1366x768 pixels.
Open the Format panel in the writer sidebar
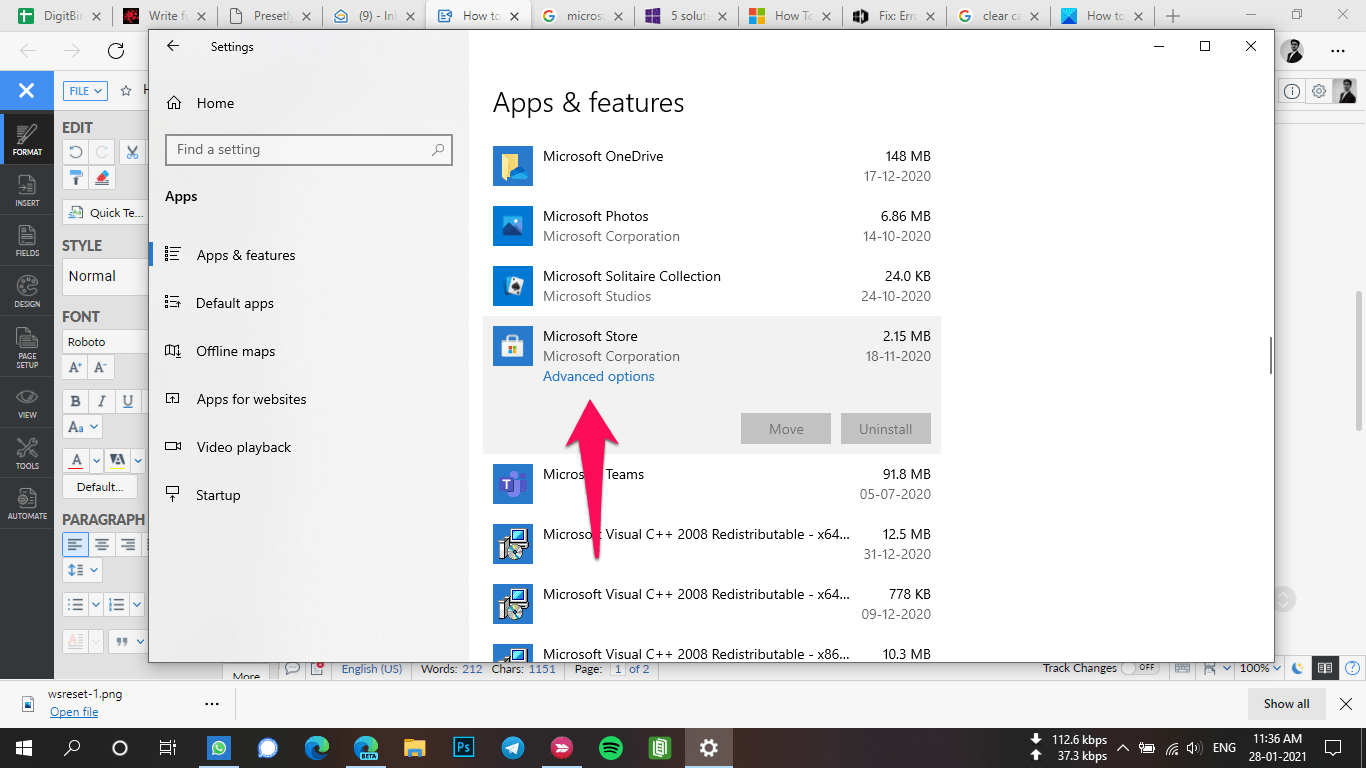click(27, 140)
